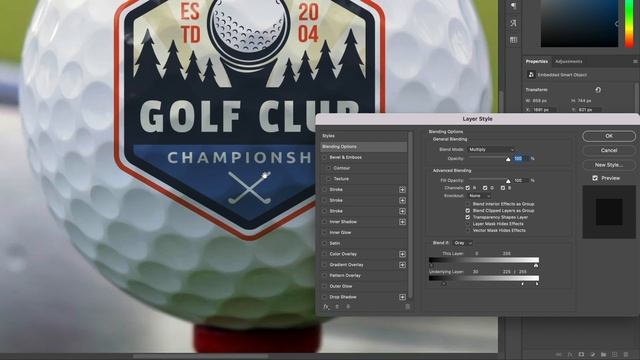Switch to the Properties tab

tap(537, 61)
